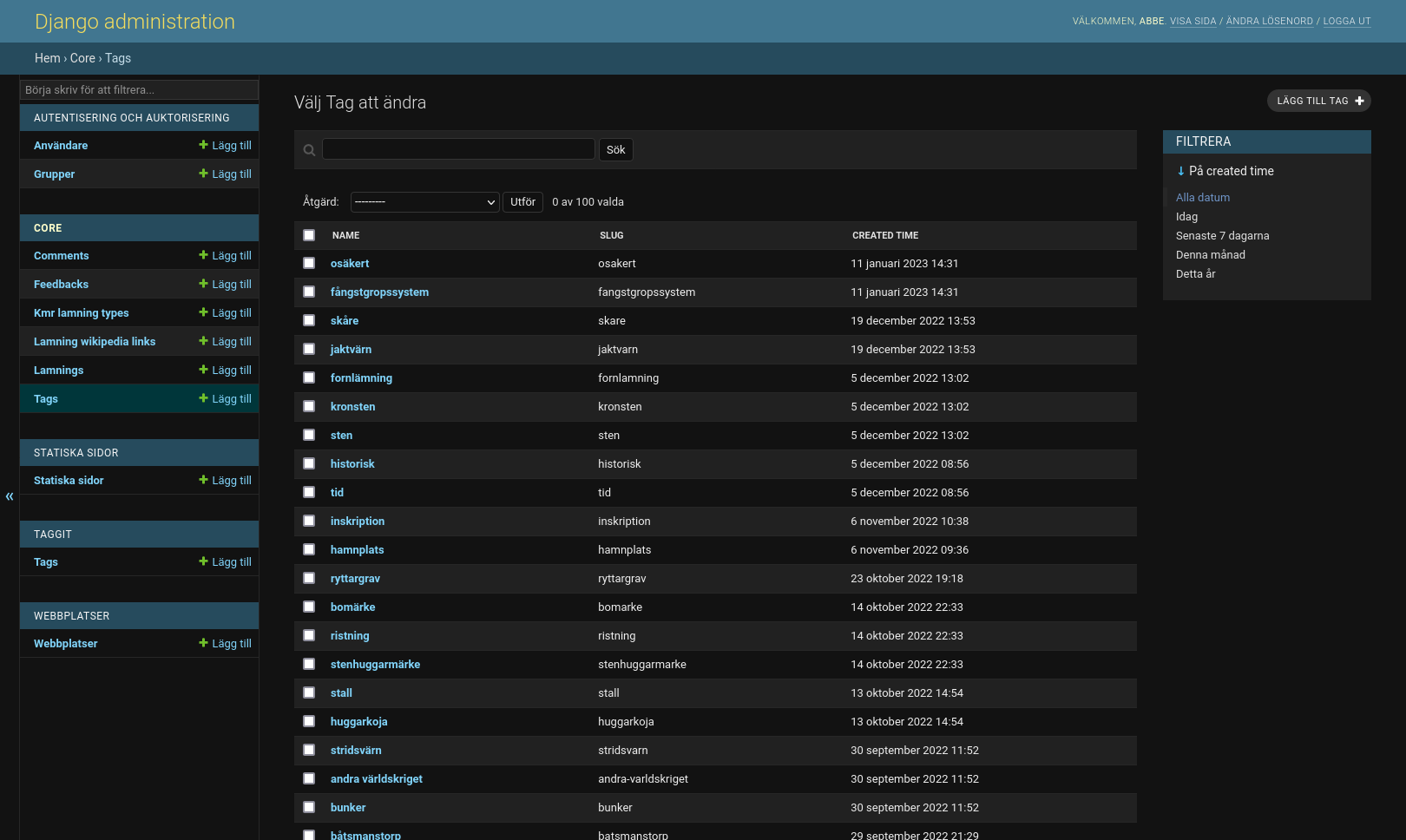Click the plus icon next to Statiska sidor

pos(205,480)
